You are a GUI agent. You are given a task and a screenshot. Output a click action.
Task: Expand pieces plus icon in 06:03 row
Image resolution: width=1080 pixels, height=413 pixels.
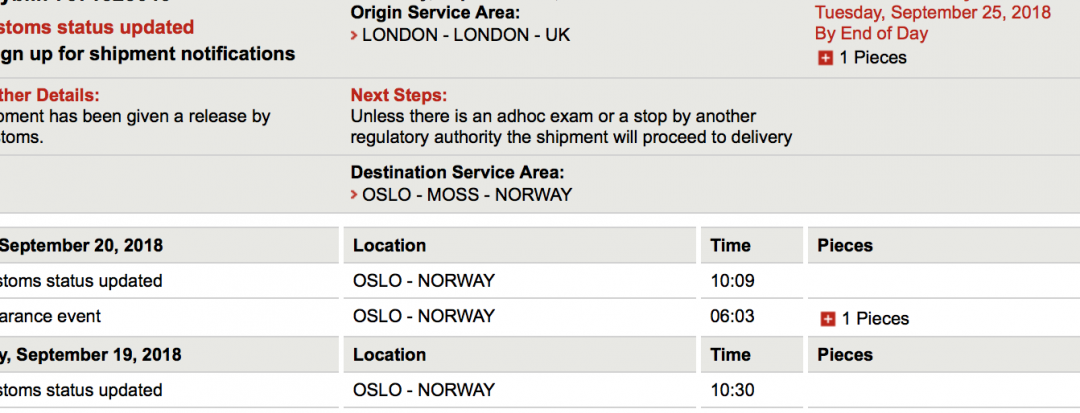pyautogui.click(x=827, y=319)
